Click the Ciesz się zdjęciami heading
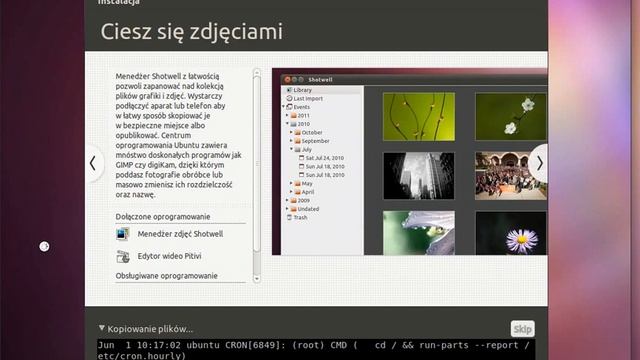This screenshot has height=360, width=640. [x=191, y=31]
